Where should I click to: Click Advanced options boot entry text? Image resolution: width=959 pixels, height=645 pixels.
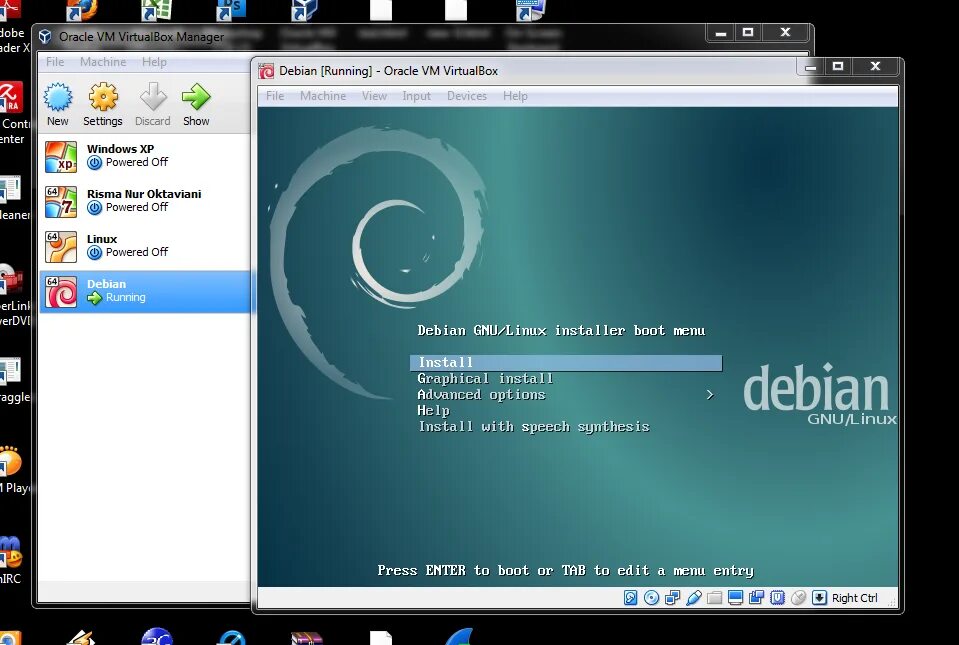[x=481, y=395]
